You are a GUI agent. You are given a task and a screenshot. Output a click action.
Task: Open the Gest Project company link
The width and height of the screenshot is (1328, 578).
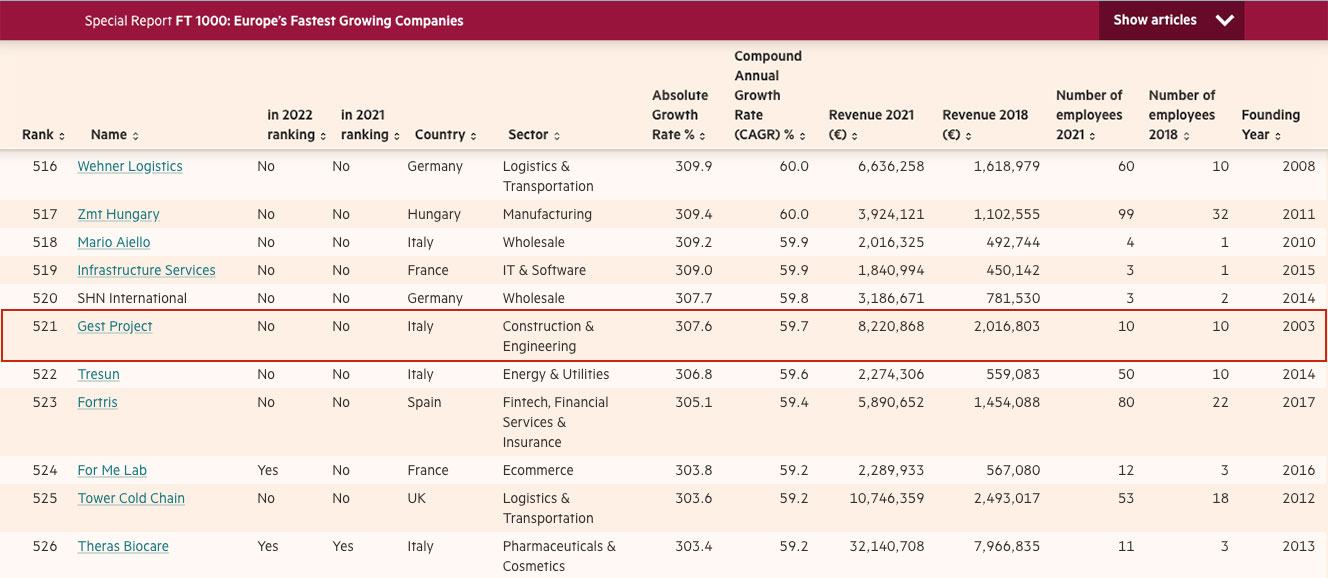115,326
